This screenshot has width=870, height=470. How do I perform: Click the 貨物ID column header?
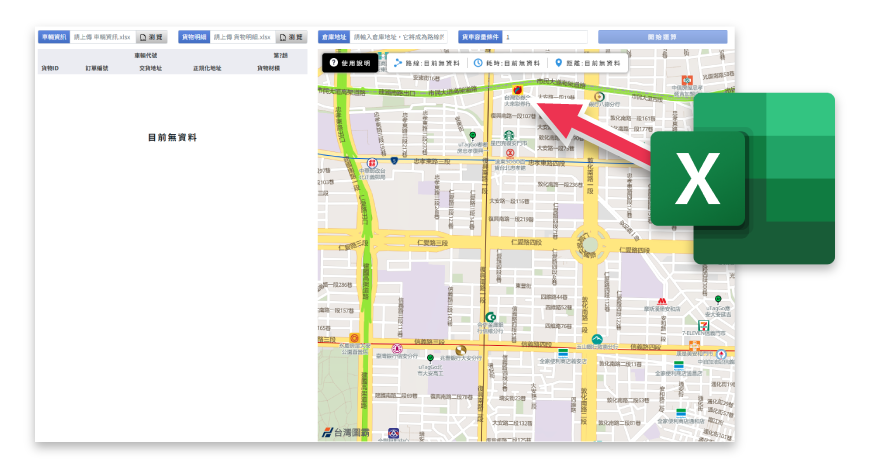pyautogui.click(x=50, y=68)
